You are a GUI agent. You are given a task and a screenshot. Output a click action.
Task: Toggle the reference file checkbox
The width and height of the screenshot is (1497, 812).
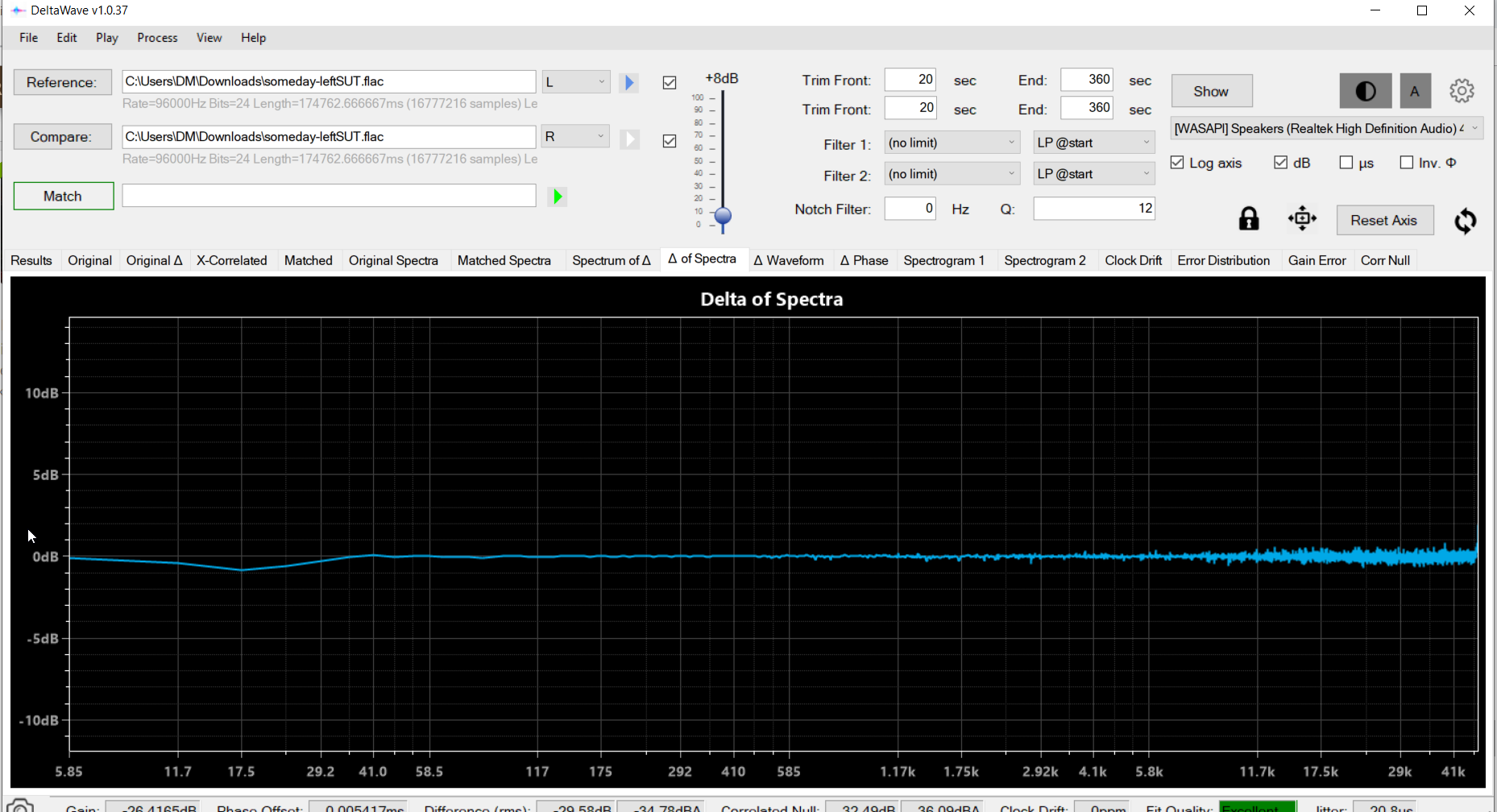click(670, 83)
